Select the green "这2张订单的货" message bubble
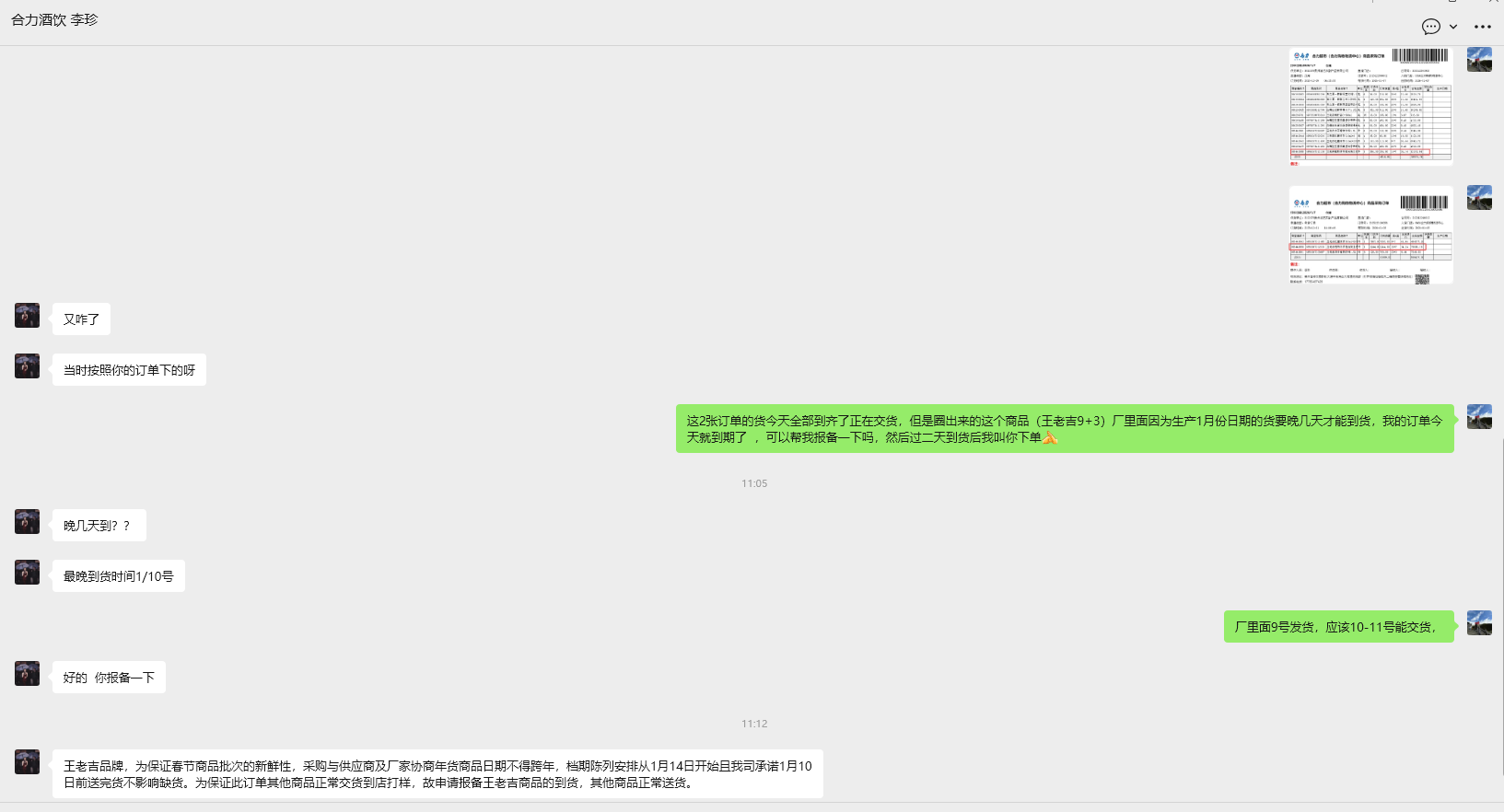This screenshot has width=1504, height=812. click(x=1064, y=429)
